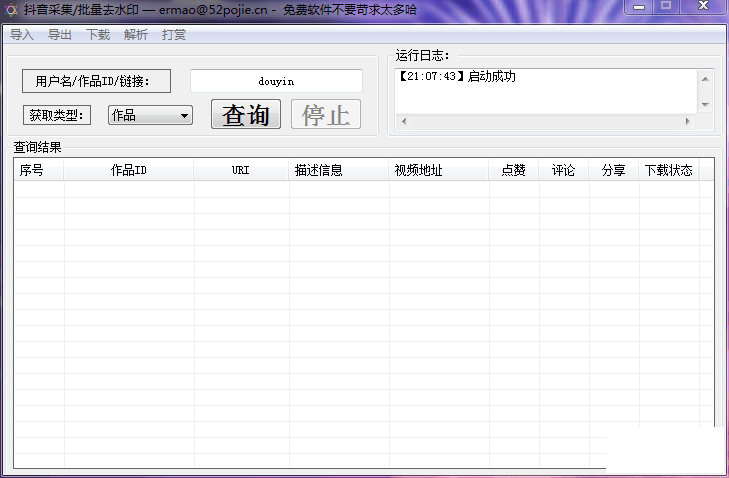Click the log scroll right arrow
729x478 pixels.
tap(688, 121)
